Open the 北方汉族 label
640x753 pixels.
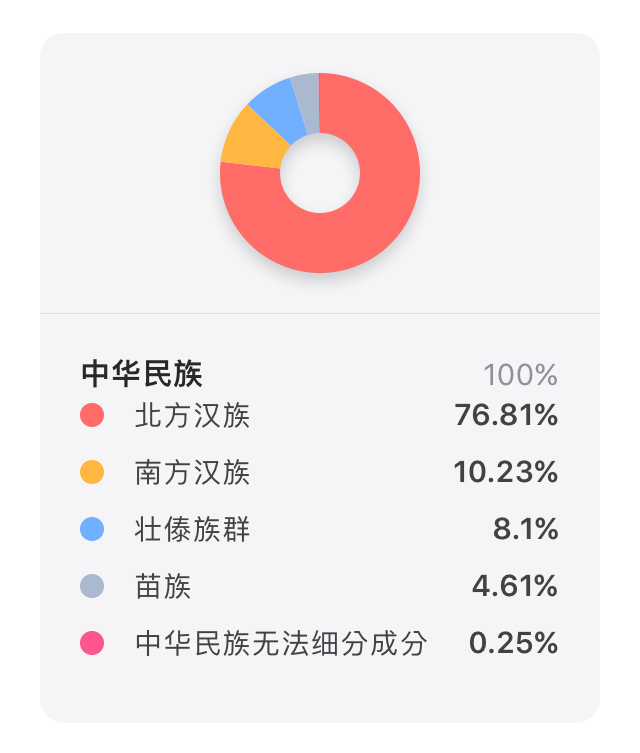click(x=192, y=415)
